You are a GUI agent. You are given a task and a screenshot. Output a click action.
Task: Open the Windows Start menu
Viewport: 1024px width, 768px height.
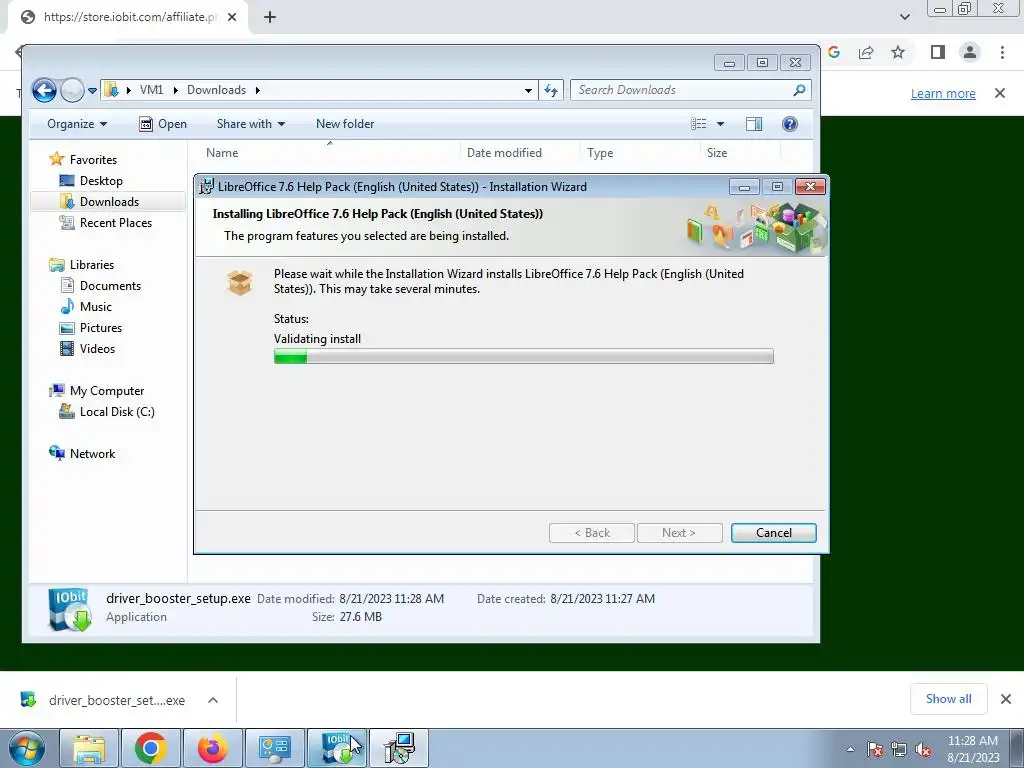pyautogui.click(x=26, y=748)
